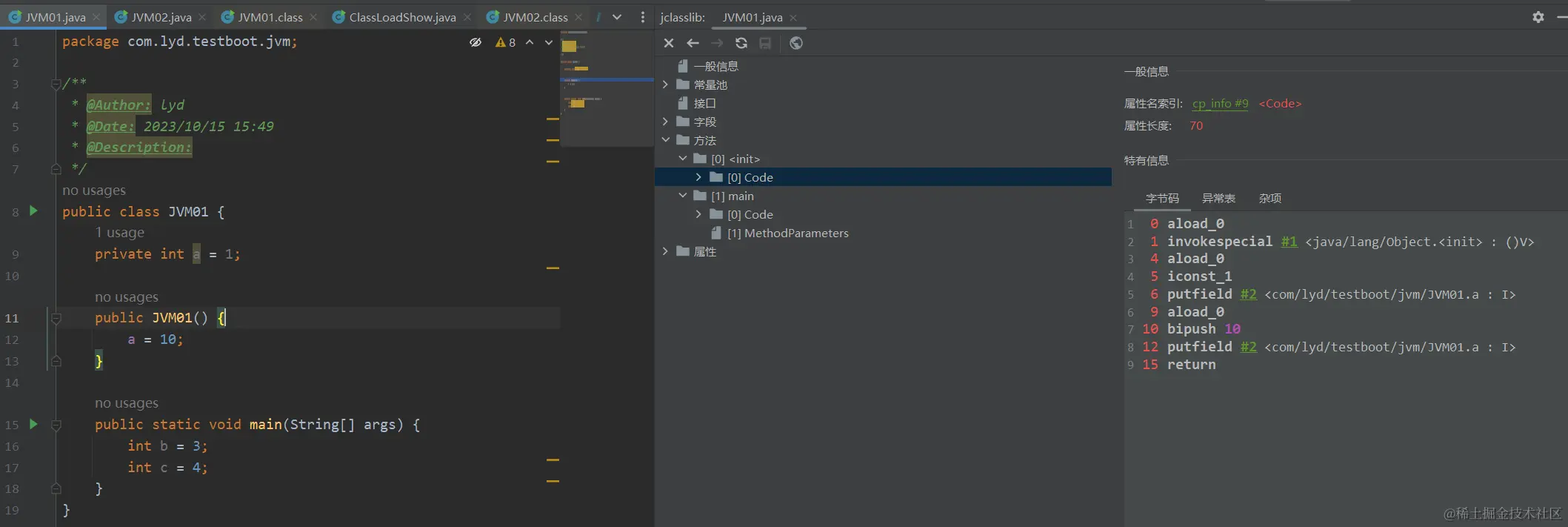
Task: Click the bipush 10 instruction
Action: click(1204, 329)
